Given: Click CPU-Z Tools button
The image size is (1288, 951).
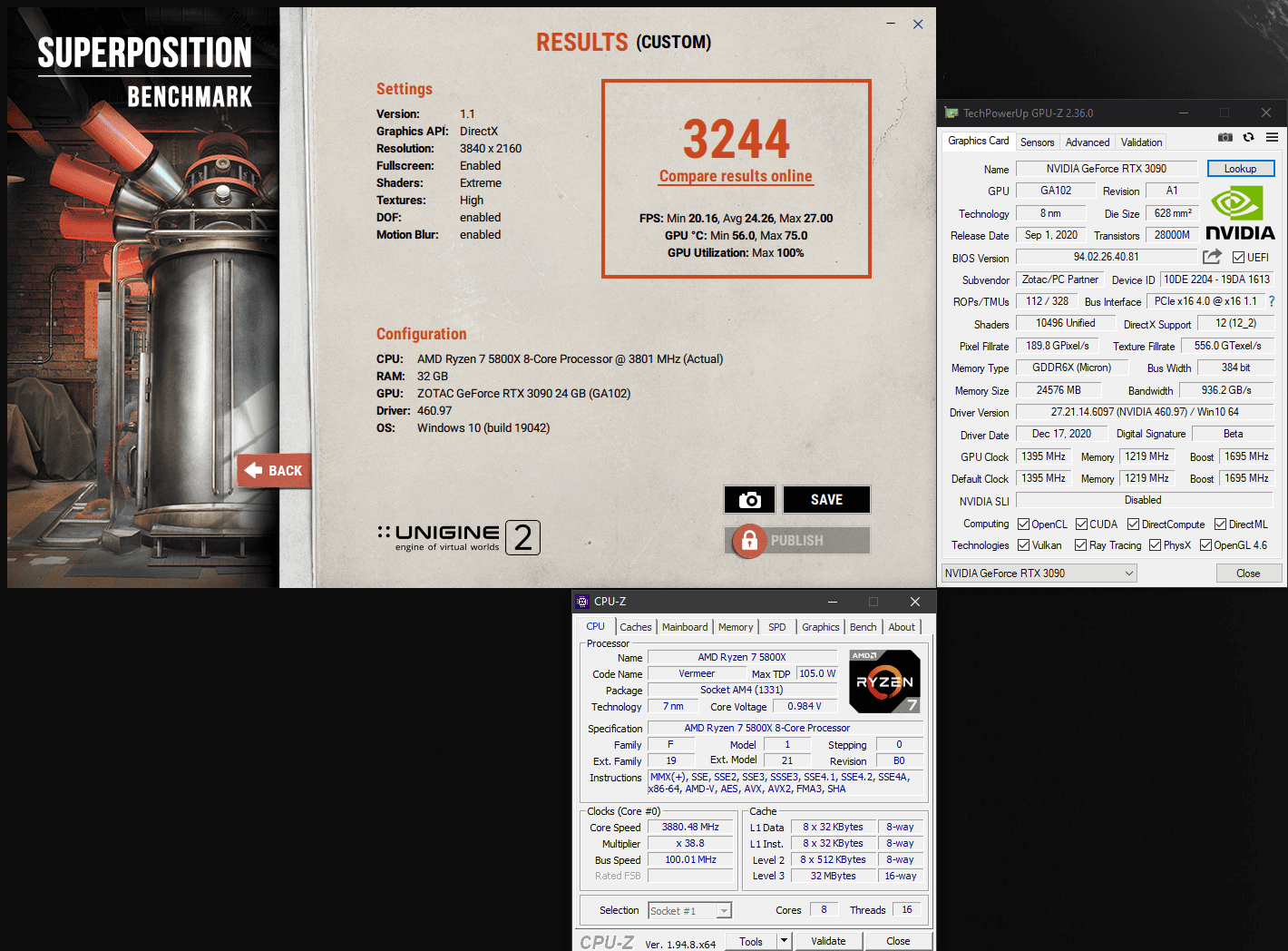Looking at the screenshot, I should 750,941.
